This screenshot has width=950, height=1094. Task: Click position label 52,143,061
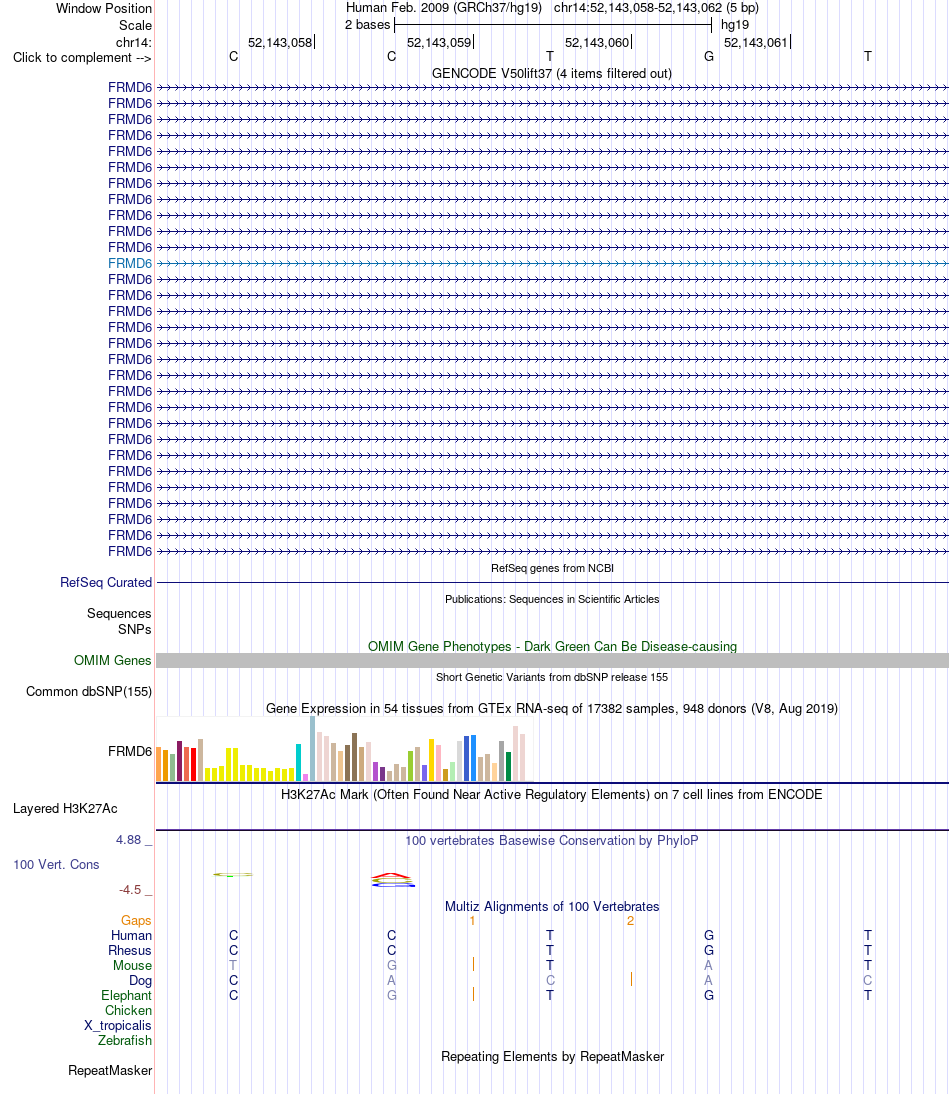click(x=756, y=43)
